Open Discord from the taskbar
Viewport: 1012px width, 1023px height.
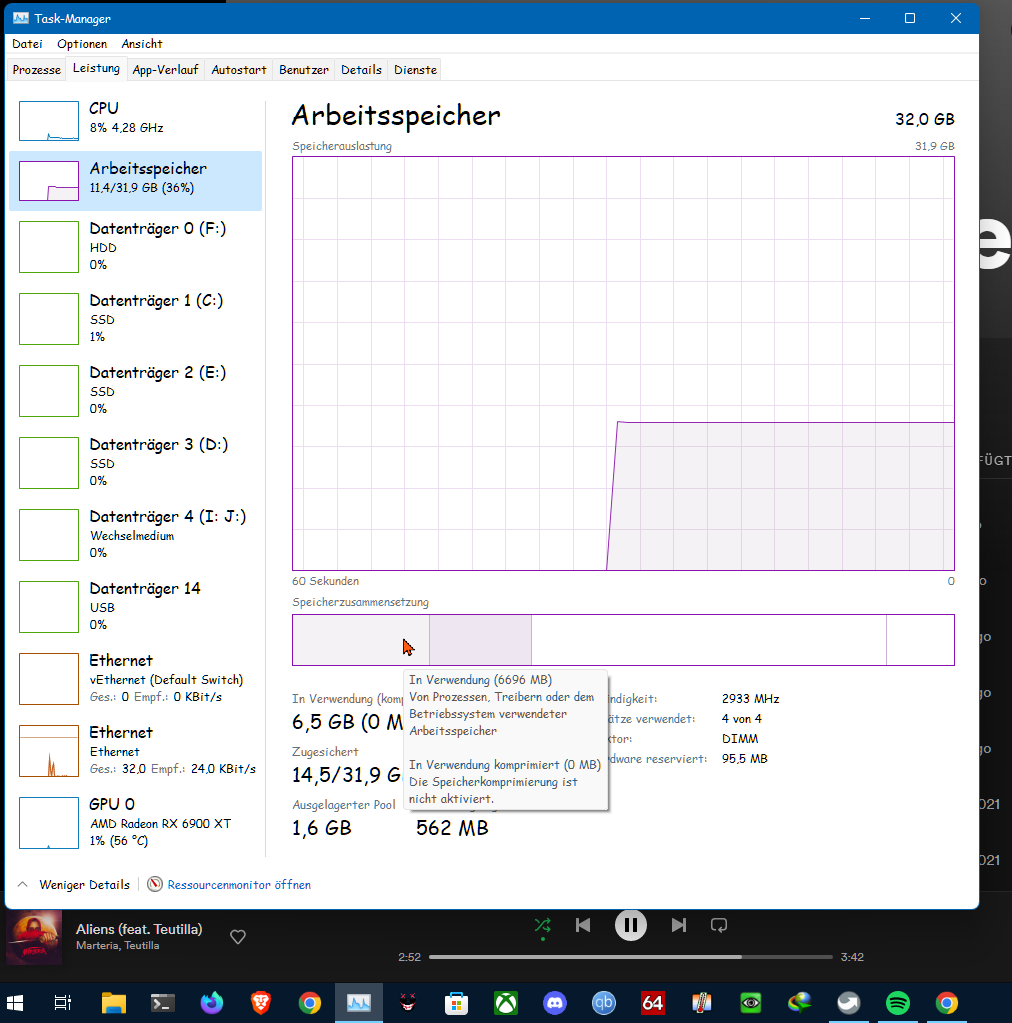click(x=555, y=1003)
